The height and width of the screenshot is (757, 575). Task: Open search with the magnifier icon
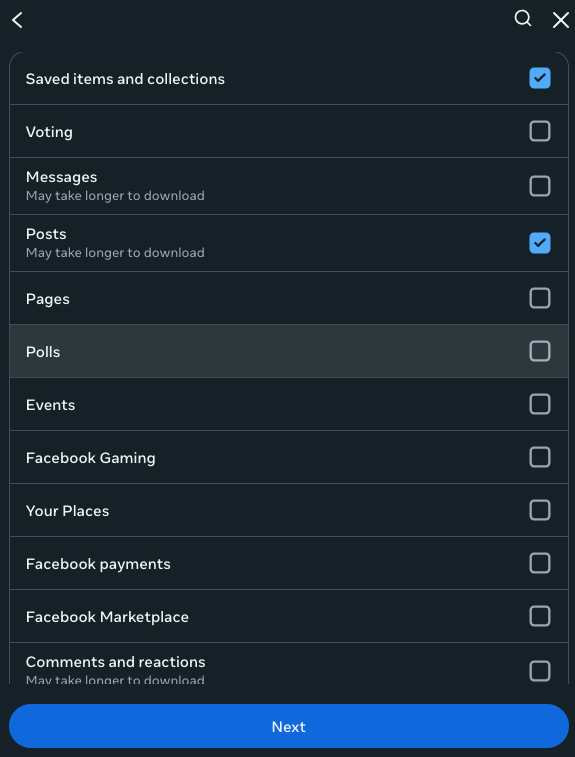(x=523, y=19)
